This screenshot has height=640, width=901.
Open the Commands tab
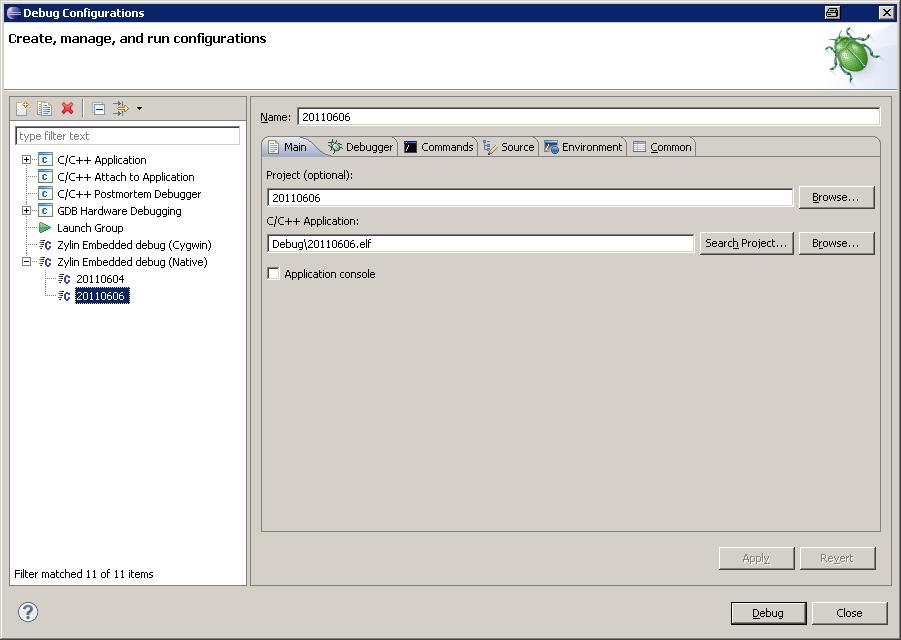point(438,147)
